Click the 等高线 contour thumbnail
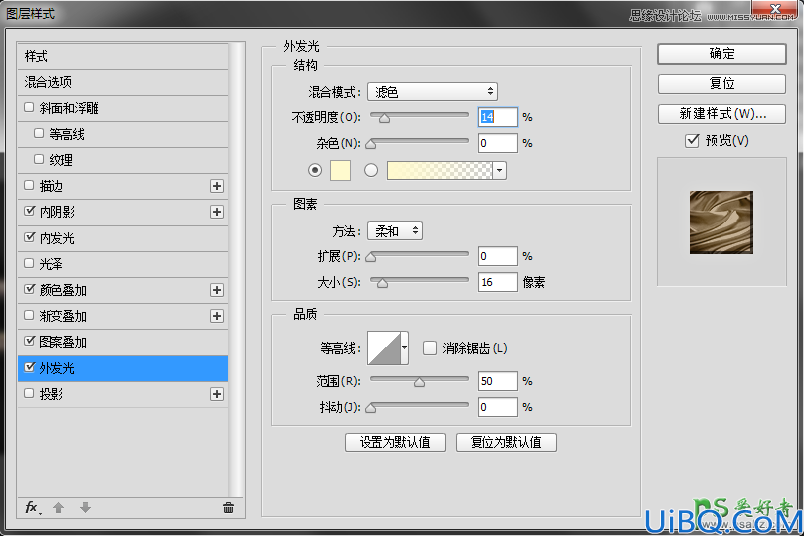The width and height of the screenshot is (804, 536). coord(384,348)
